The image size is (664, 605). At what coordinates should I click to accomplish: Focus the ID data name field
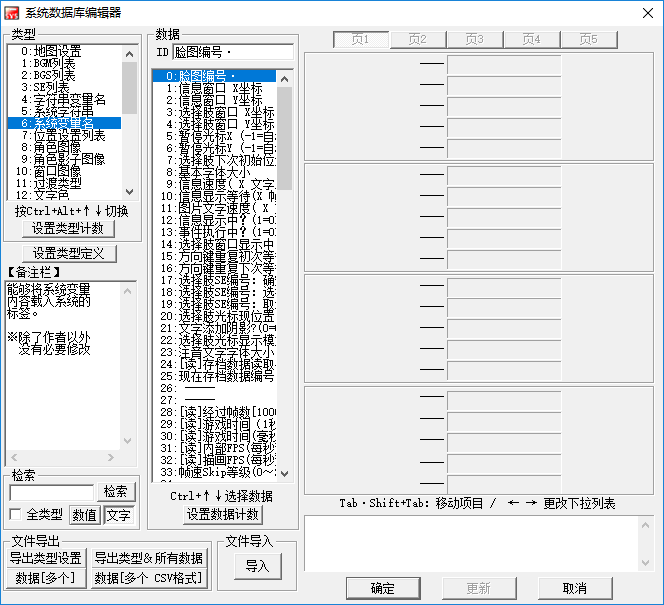coord(233,52)
